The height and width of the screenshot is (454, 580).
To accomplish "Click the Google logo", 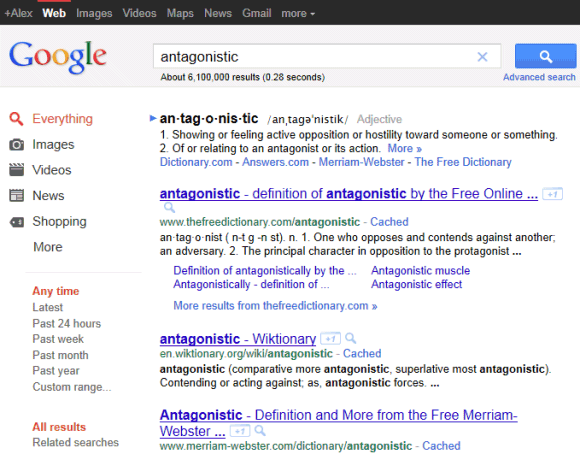I will click(x=58, y=57).
